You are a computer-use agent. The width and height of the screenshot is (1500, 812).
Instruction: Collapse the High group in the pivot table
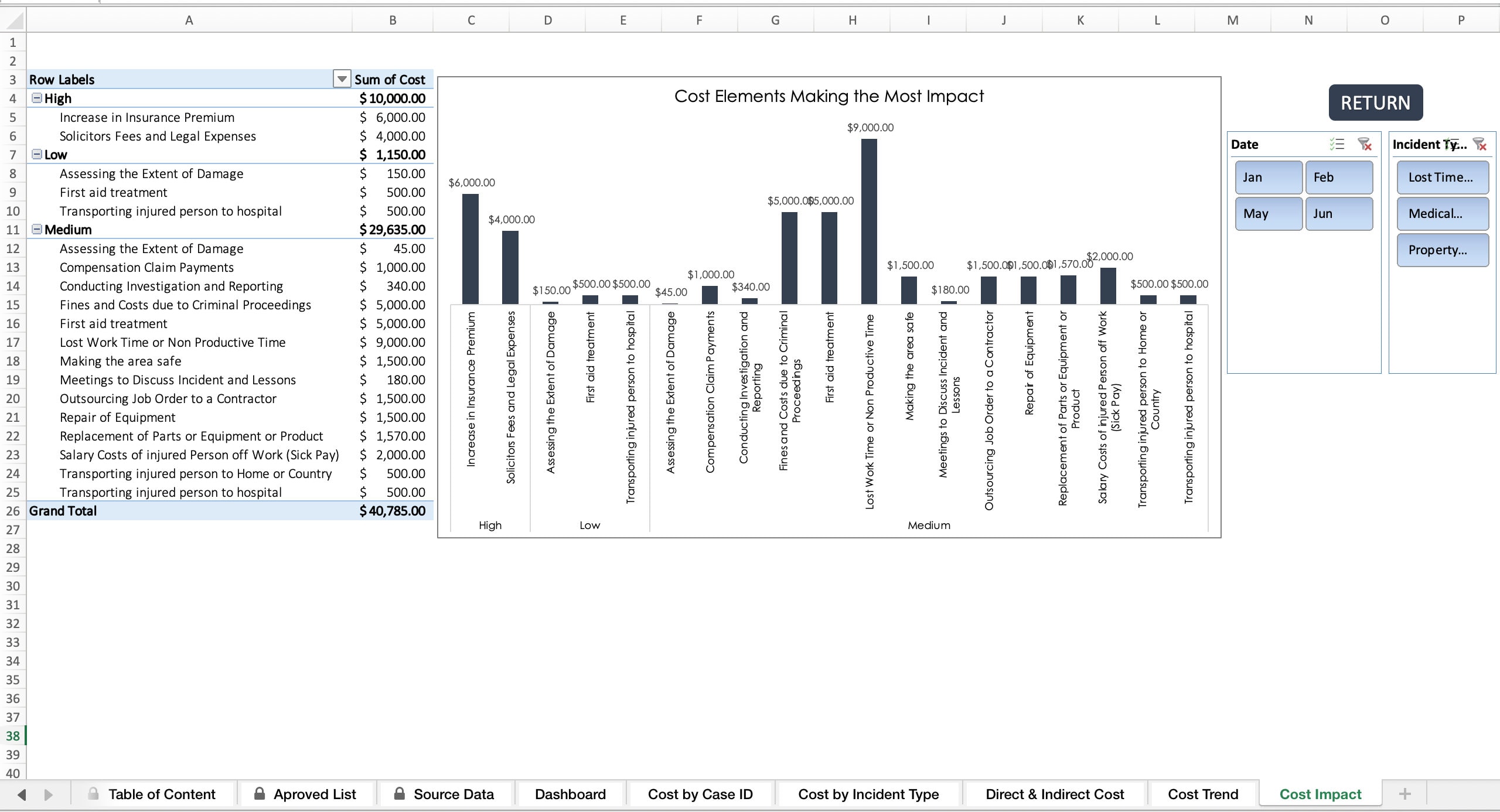point(36,98)
